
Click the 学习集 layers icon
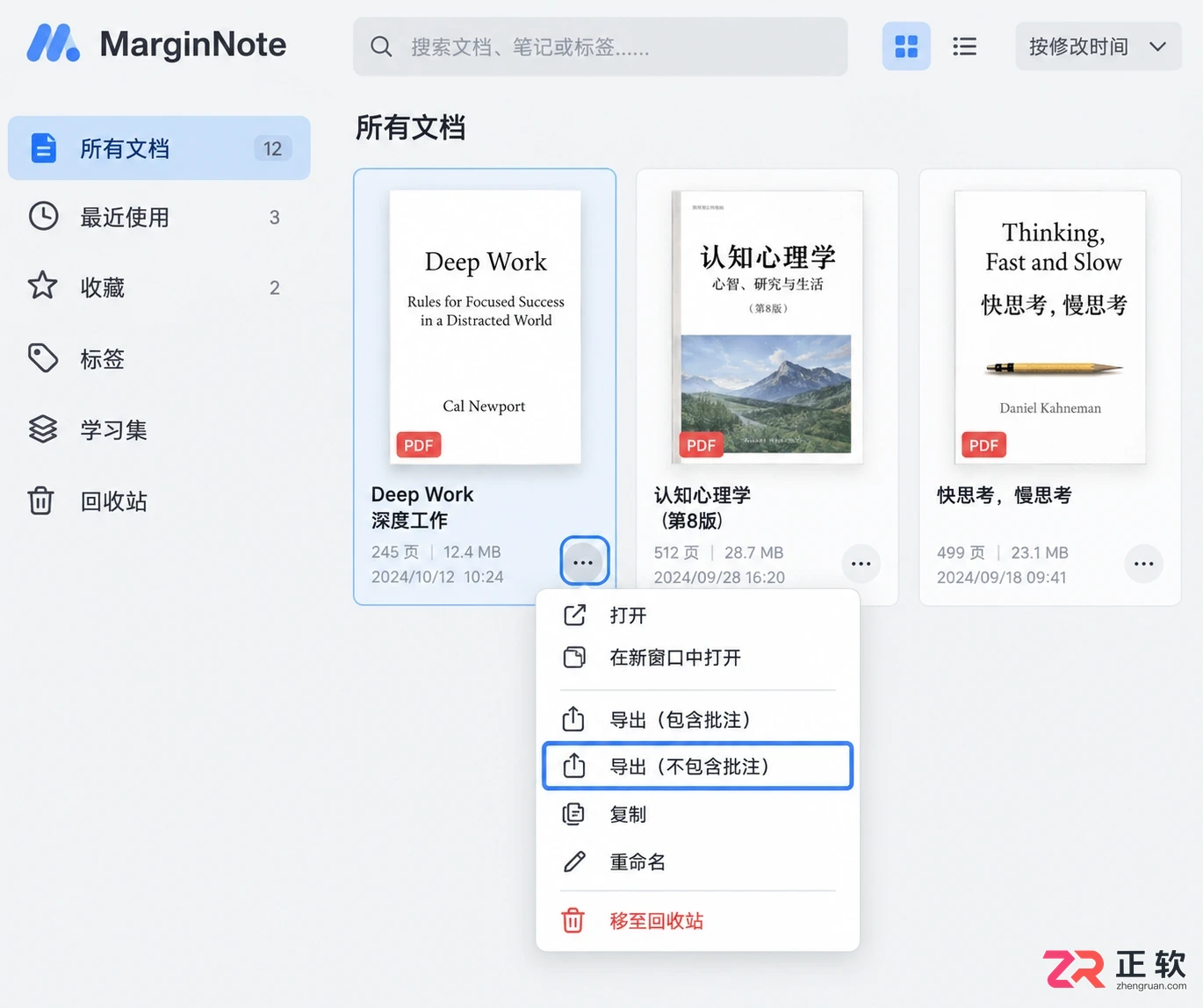coord(43,428)
